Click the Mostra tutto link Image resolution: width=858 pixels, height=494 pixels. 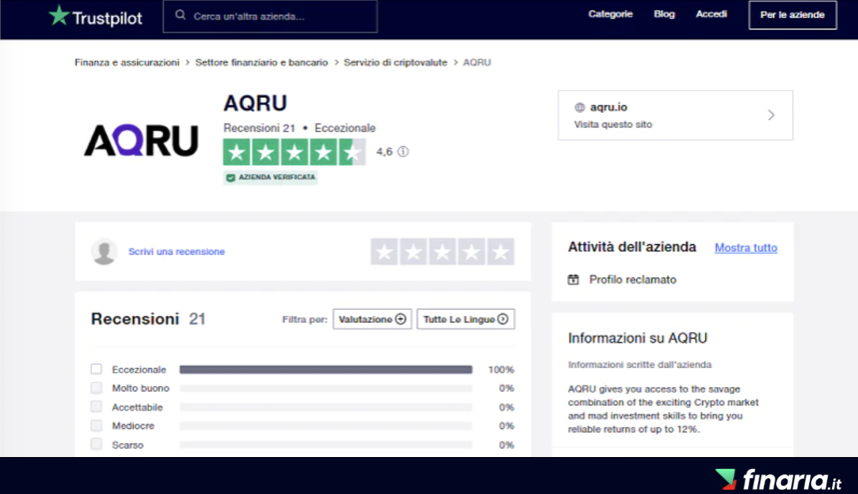coord(746,248)
